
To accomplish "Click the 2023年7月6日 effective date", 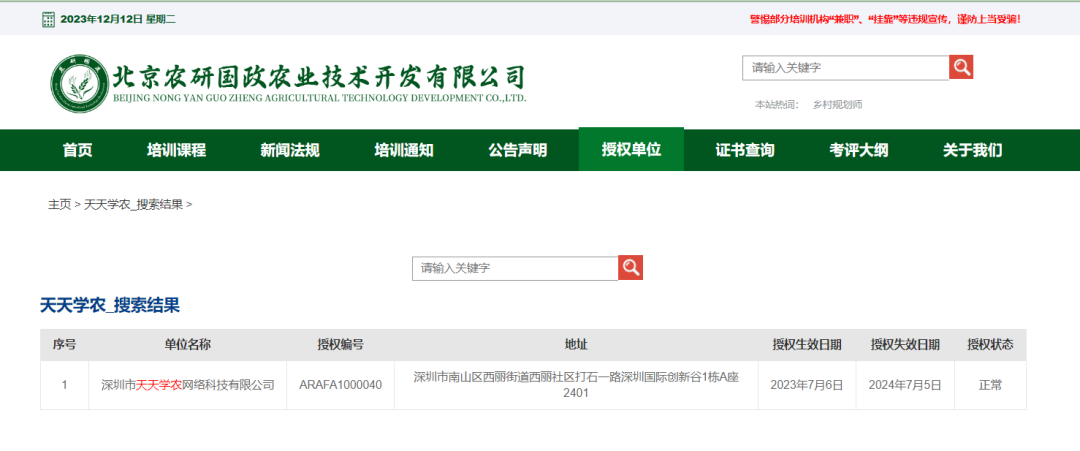I will click(x=807, y=385).
